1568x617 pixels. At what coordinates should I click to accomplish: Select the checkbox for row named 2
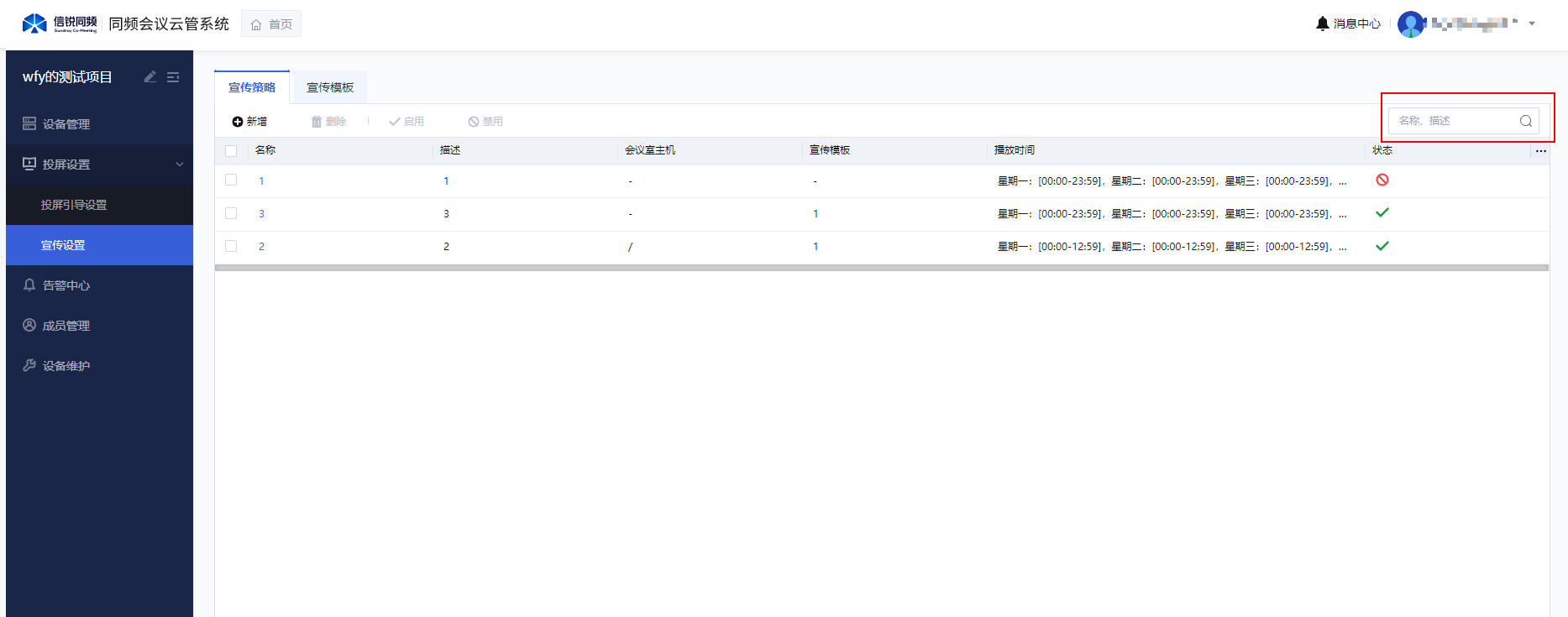[231, 246]
